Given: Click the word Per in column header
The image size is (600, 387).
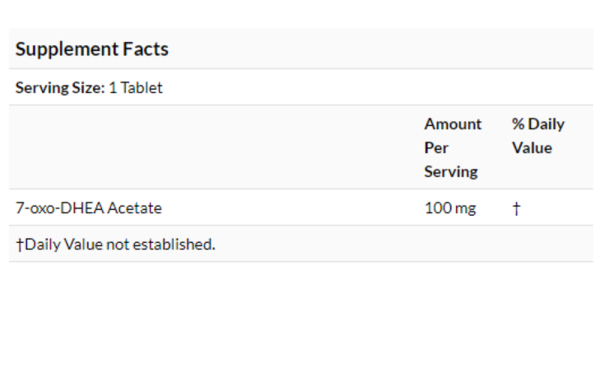Looking at the screenshot, I should [436, 148].
